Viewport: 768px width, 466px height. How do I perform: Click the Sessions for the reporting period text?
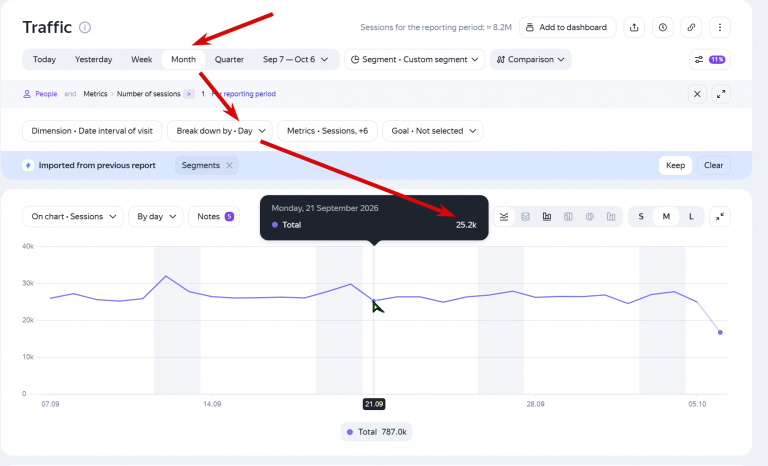[x=436, y=27]
